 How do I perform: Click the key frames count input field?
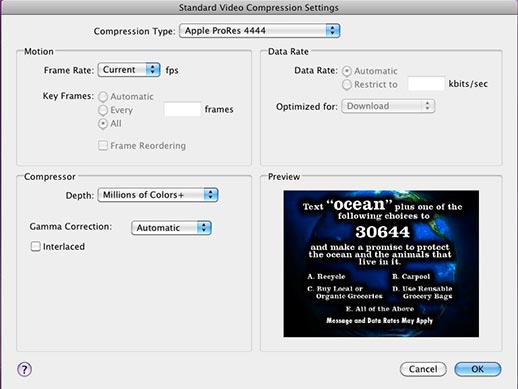click(182, 109)
